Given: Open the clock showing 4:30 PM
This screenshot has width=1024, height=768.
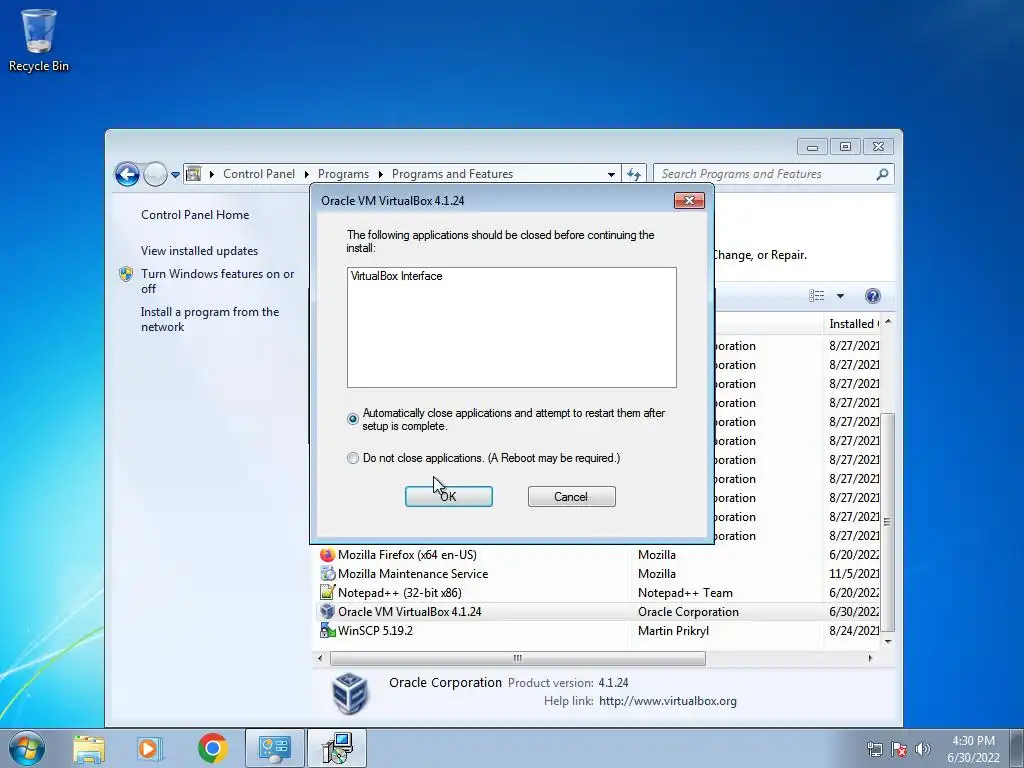Looking at the screenshot, I should (973, 749).
